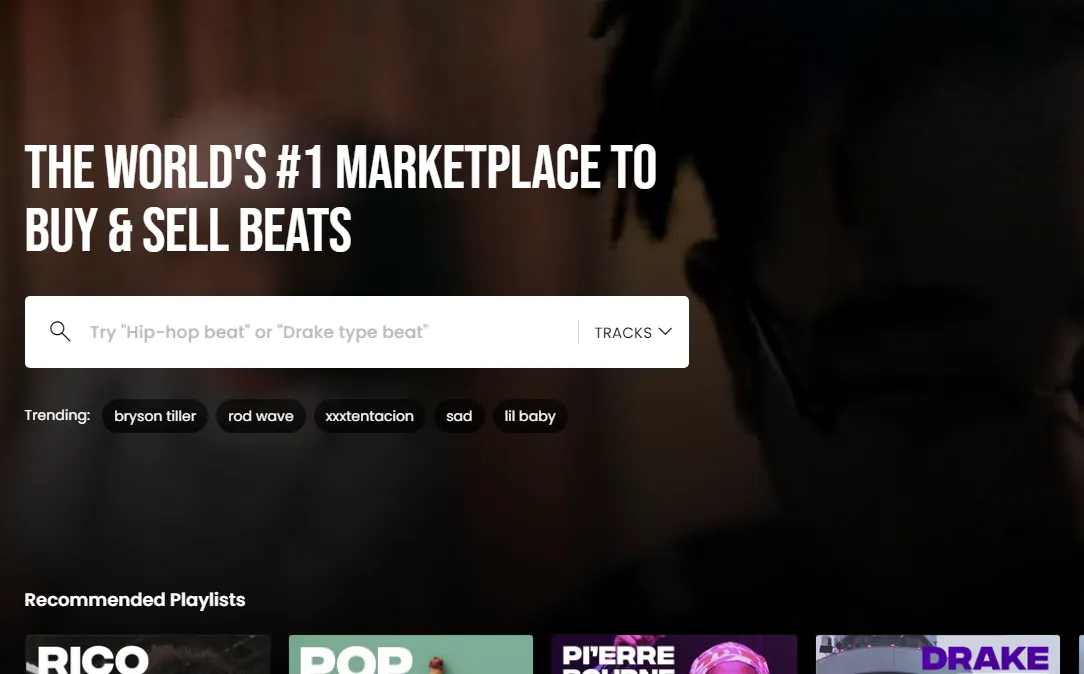The image size is (1084, 674).
Task: Click the chevron arrow beside TRACKS
Action: pyautogui.click(x=665, y=332)
